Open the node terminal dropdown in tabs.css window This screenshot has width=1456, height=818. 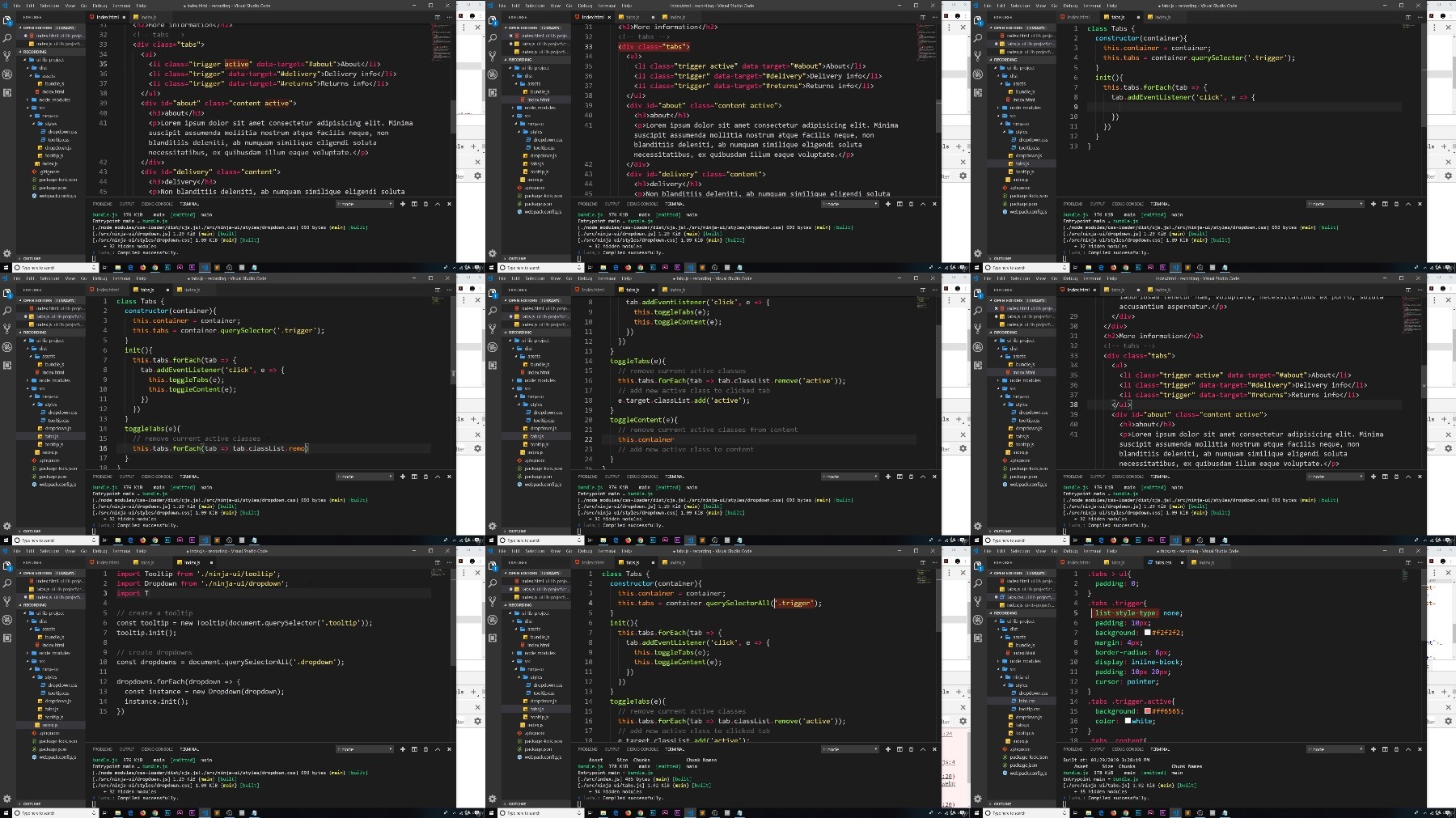click(x=1335, y=749)
